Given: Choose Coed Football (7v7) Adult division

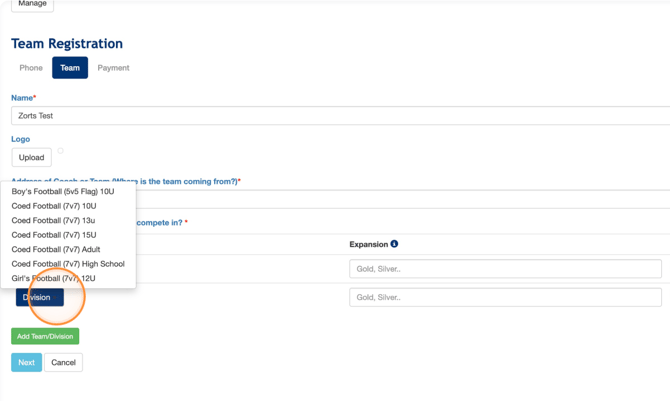Looking at the screenshot, I should [x=56, y=249].
